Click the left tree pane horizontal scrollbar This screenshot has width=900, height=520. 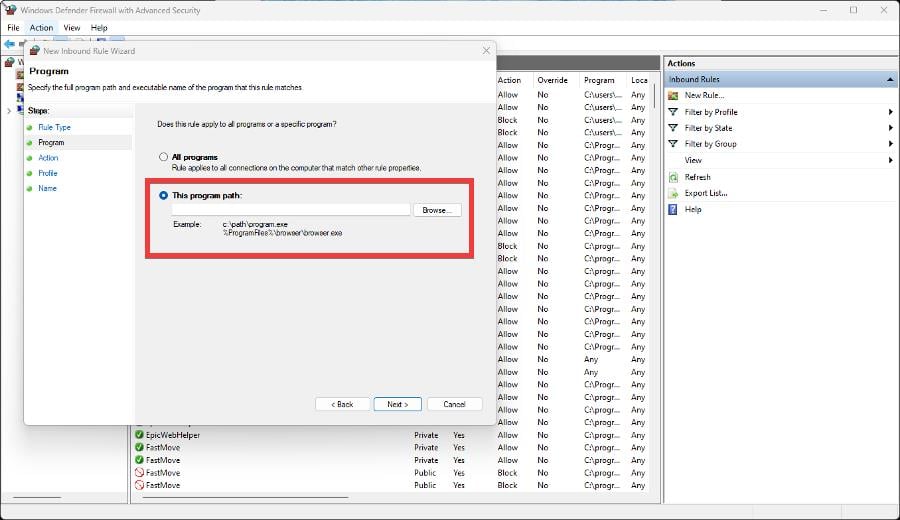pyautogui.click(x=37, y=497)
